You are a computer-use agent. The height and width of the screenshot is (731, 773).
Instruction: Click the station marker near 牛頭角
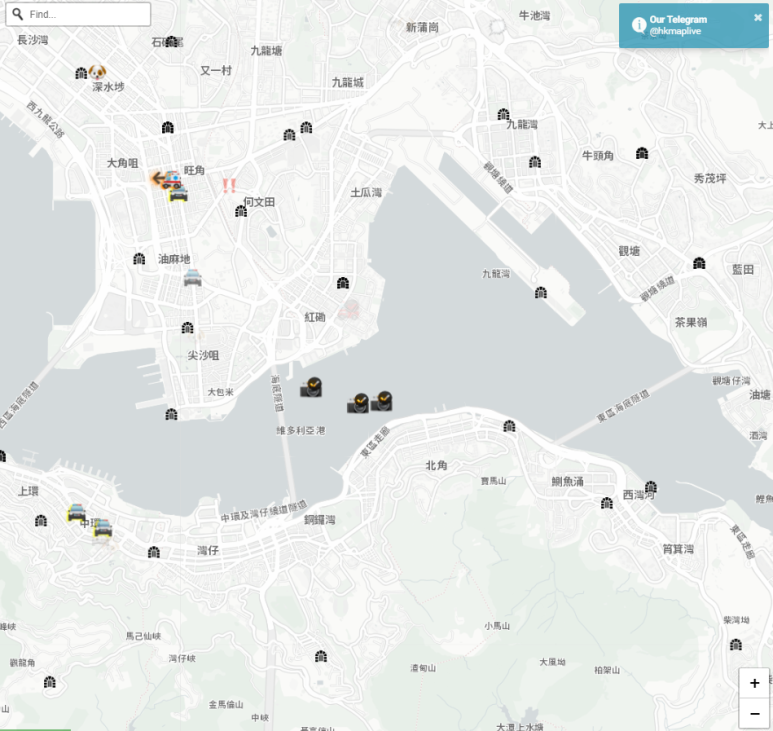(641, 153)
